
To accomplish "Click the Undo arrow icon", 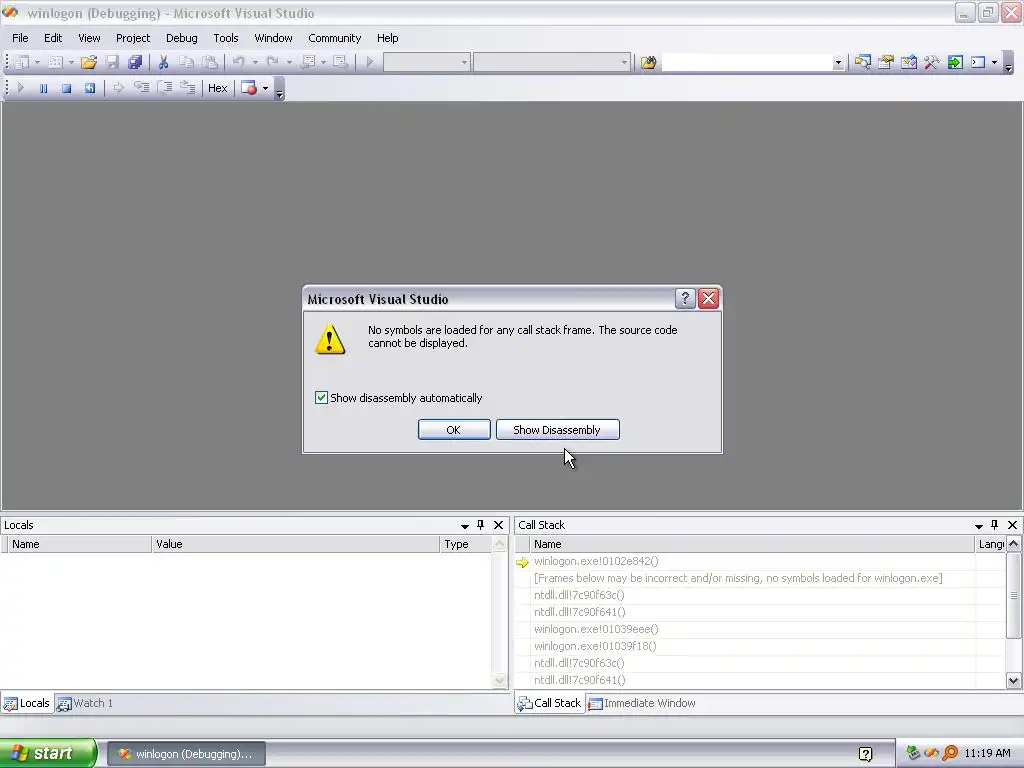I will [239, 62].
